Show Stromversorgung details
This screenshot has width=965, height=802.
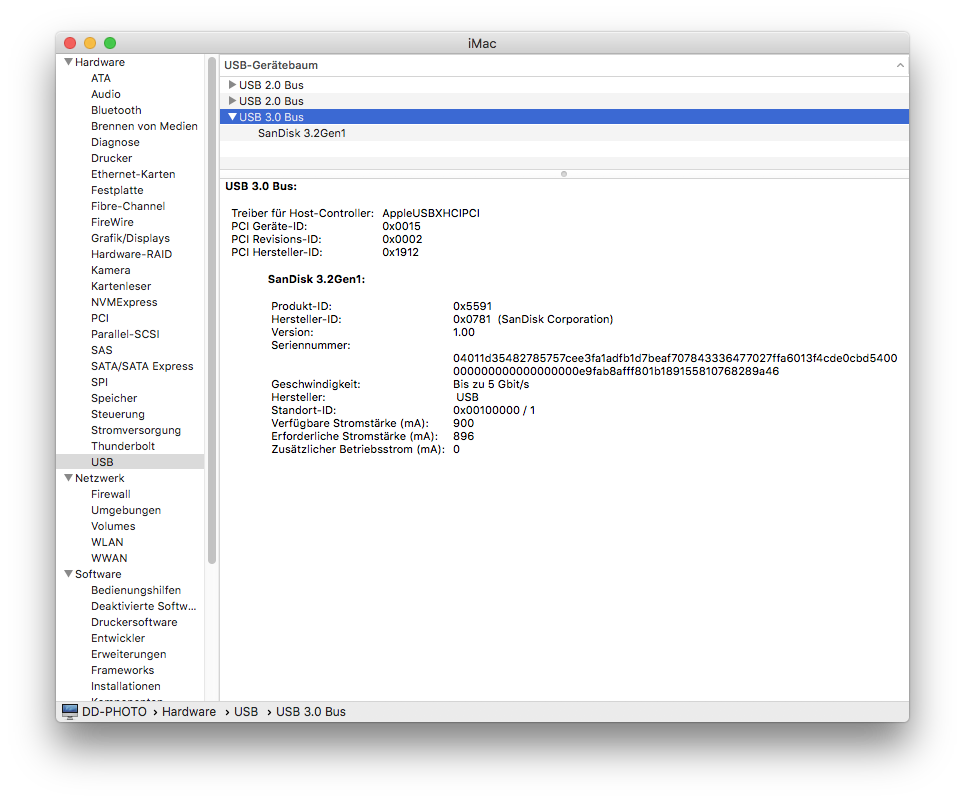(x=136, y=430)
